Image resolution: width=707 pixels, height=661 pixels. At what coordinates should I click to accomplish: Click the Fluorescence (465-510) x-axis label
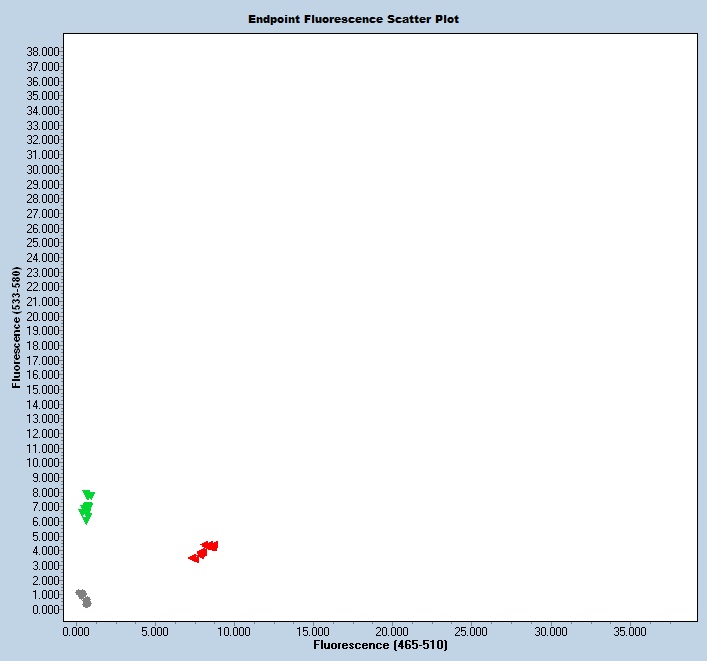(380, 646)
